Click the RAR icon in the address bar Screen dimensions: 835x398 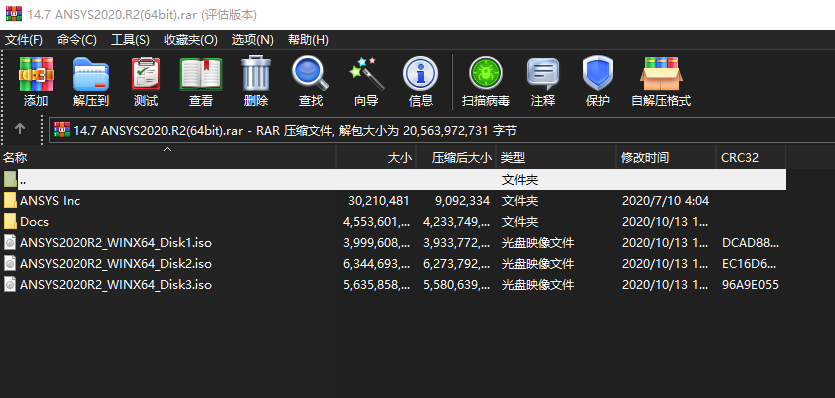coord(62,129)
